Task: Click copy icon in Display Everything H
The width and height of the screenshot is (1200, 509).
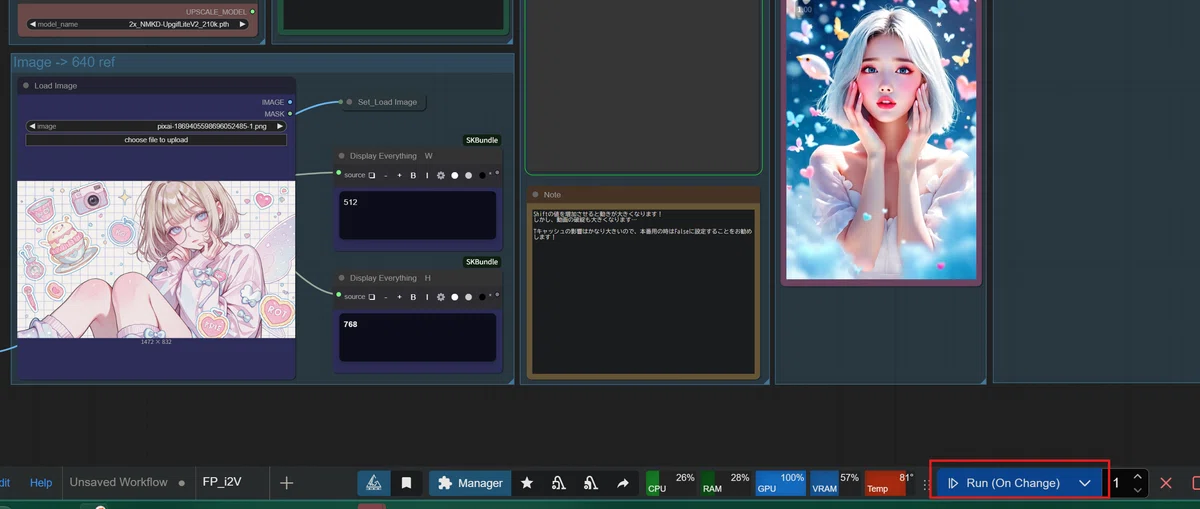Action: 372,297
